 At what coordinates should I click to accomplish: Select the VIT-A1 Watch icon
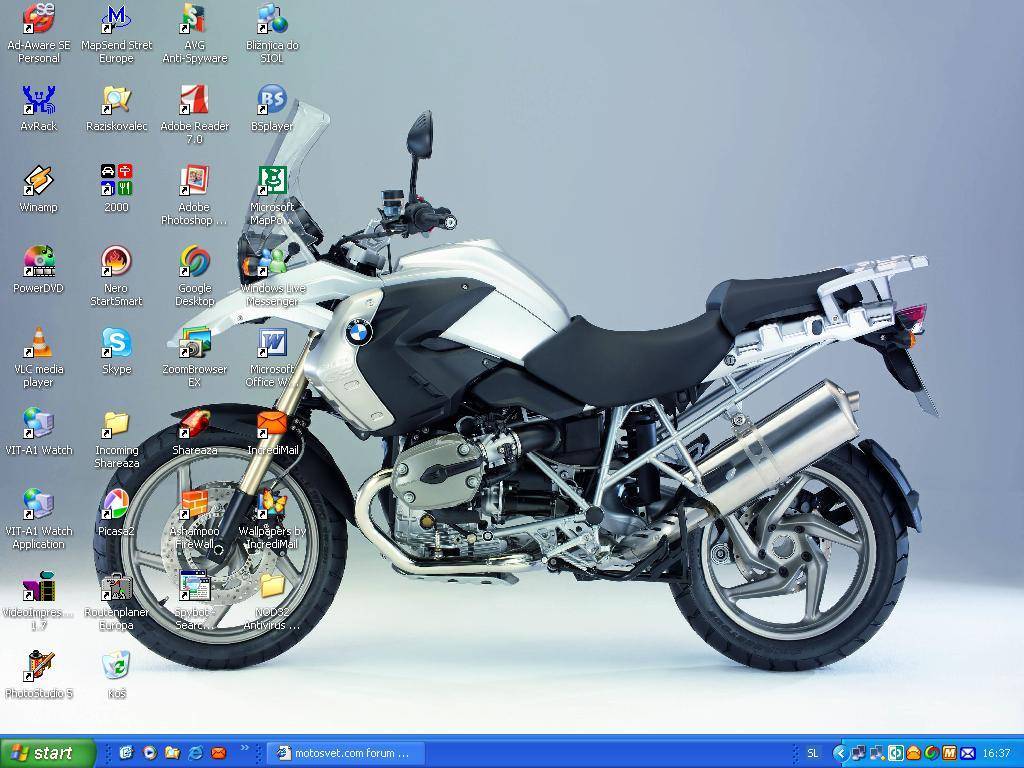click(x=39, y=432)
